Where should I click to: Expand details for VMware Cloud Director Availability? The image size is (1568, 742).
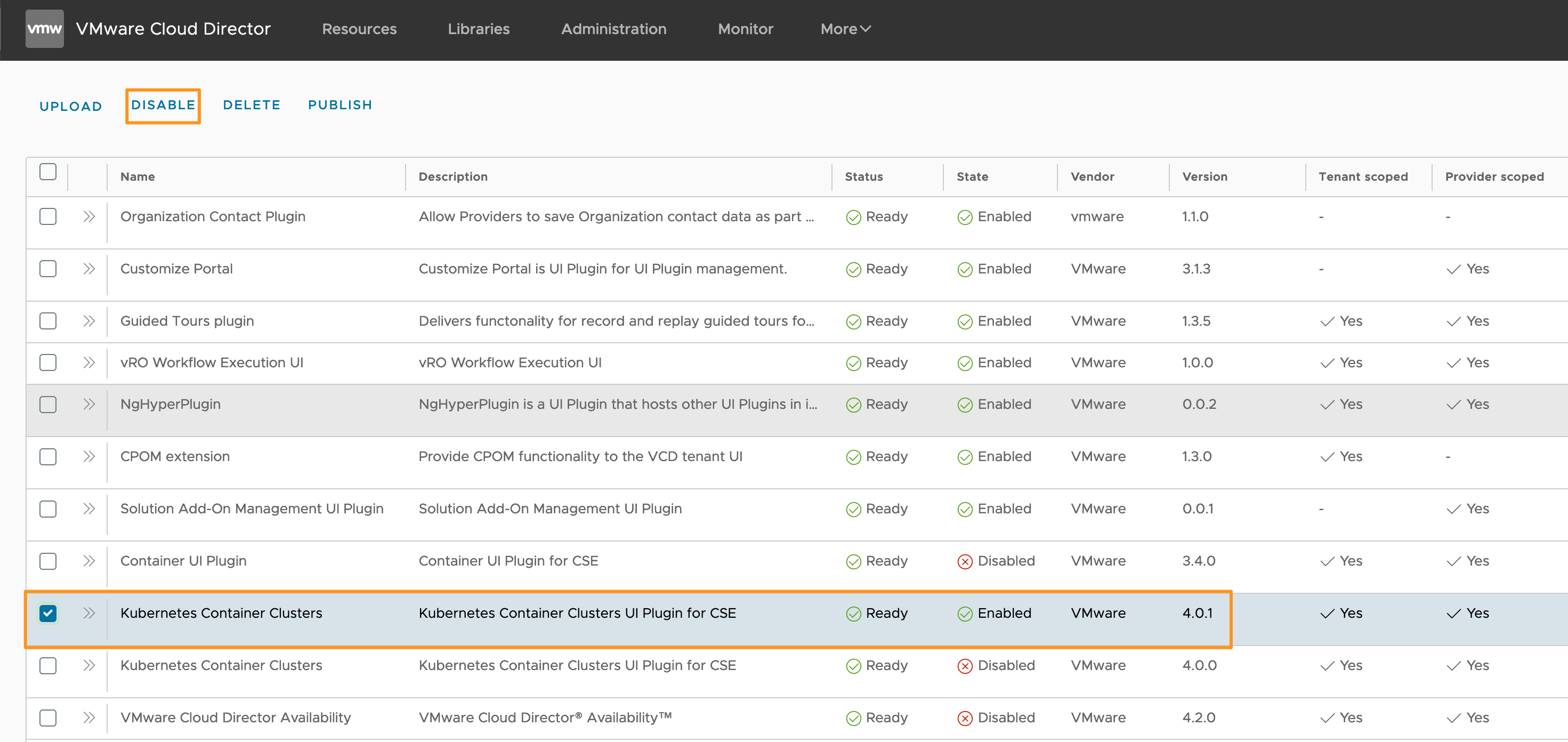coord(89,718)
